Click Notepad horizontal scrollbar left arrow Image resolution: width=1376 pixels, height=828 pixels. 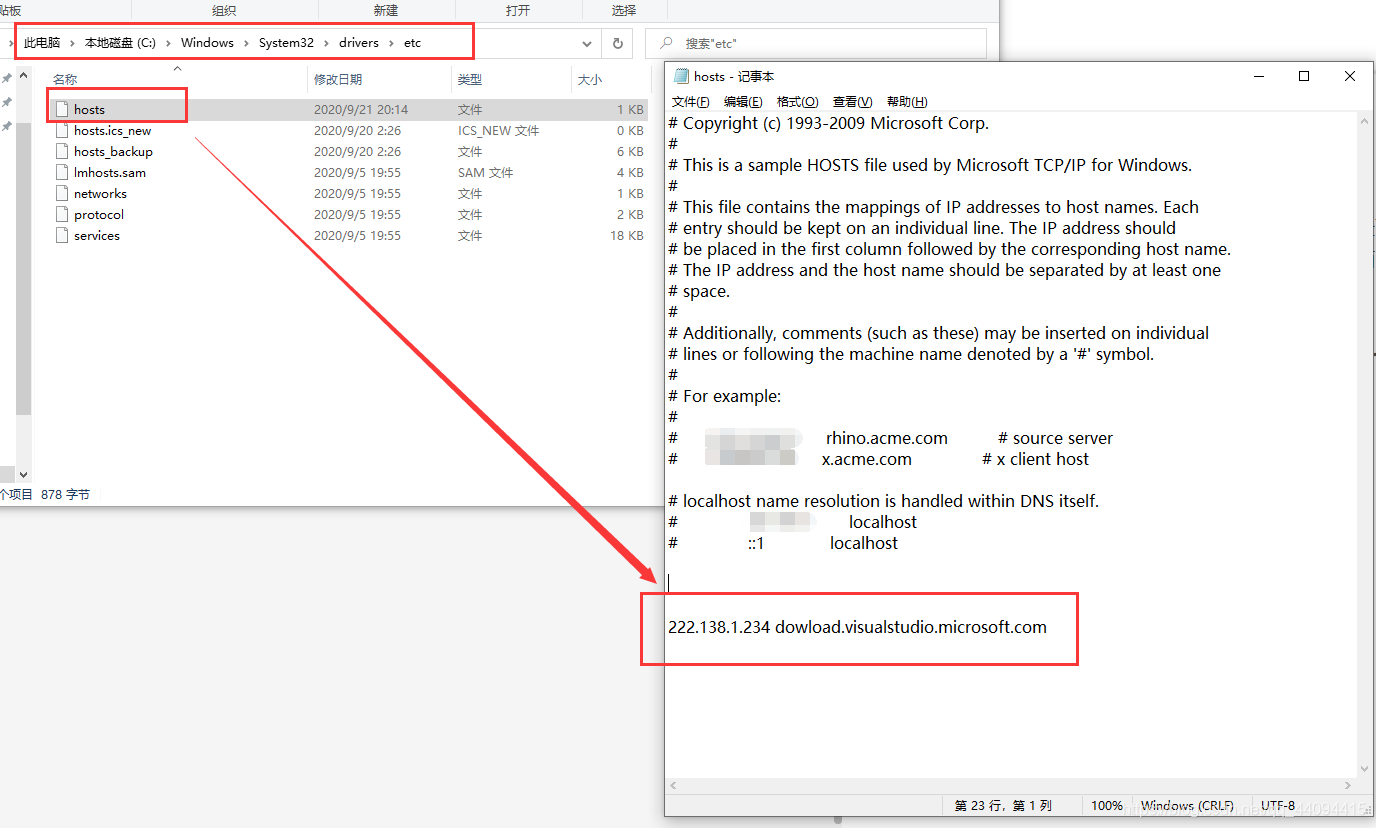[673, 786]
